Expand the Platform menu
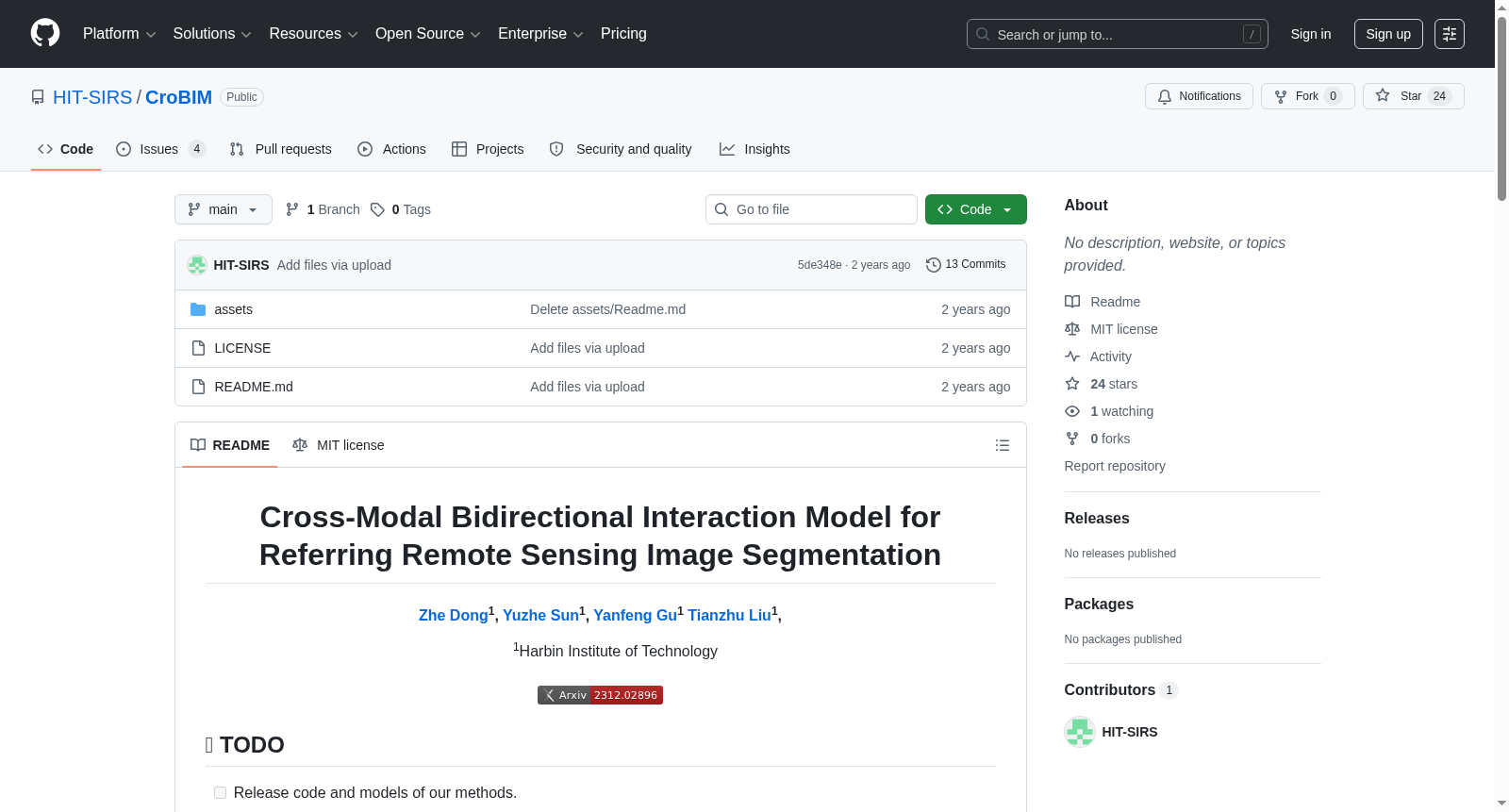Image resolution: width=1509 pixels, height=812 pixels. pyautogui.click(x=120, y=34)
